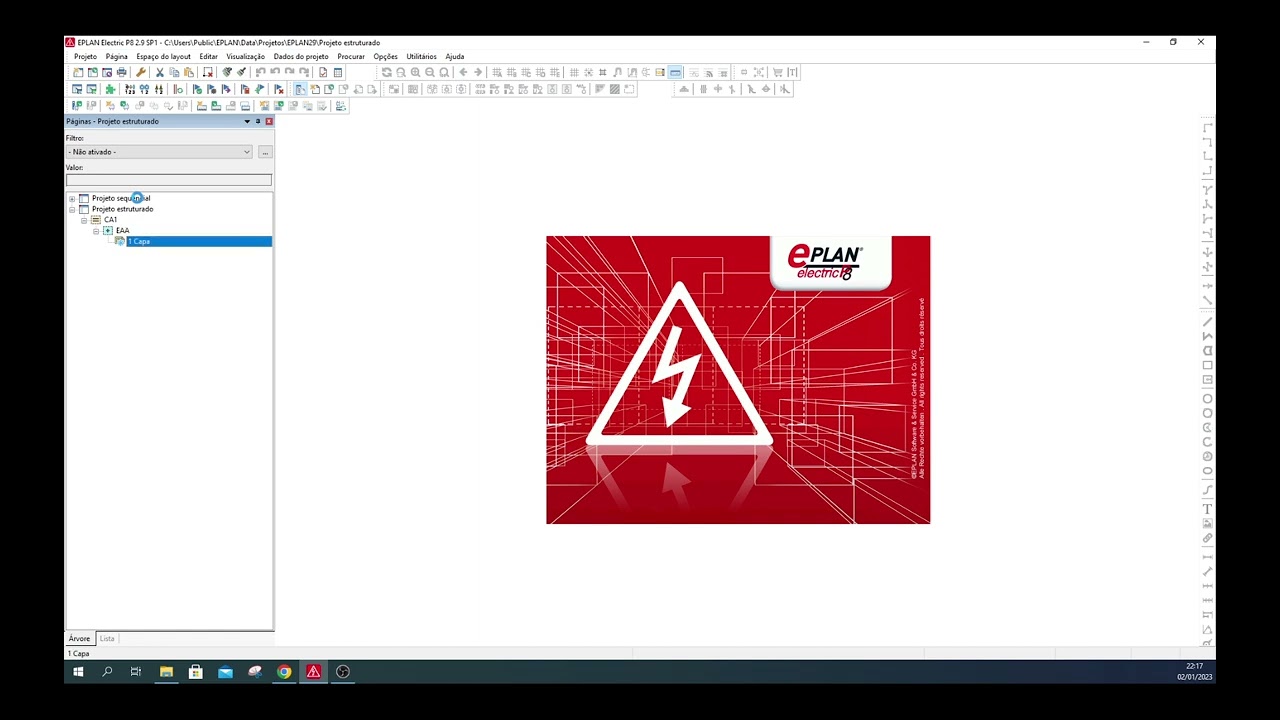Select the Hyperlink tool icon
Viewport: 1280px width, 720px height.
(x=1207, y=538)
